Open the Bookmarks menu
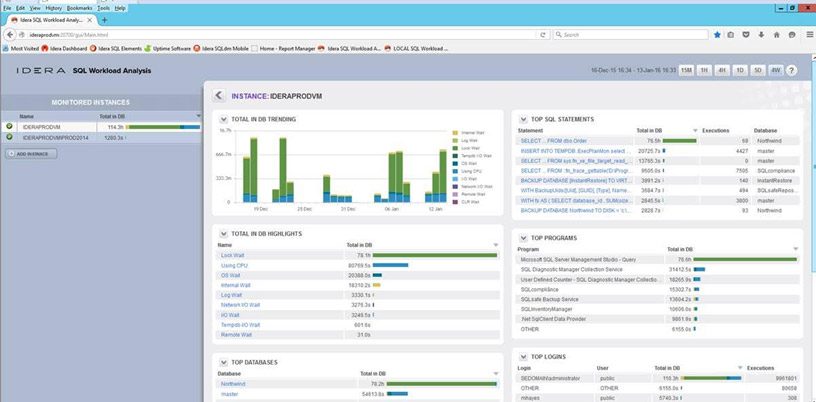This screenshot has height=402, width=816. [x=80, y=8]
